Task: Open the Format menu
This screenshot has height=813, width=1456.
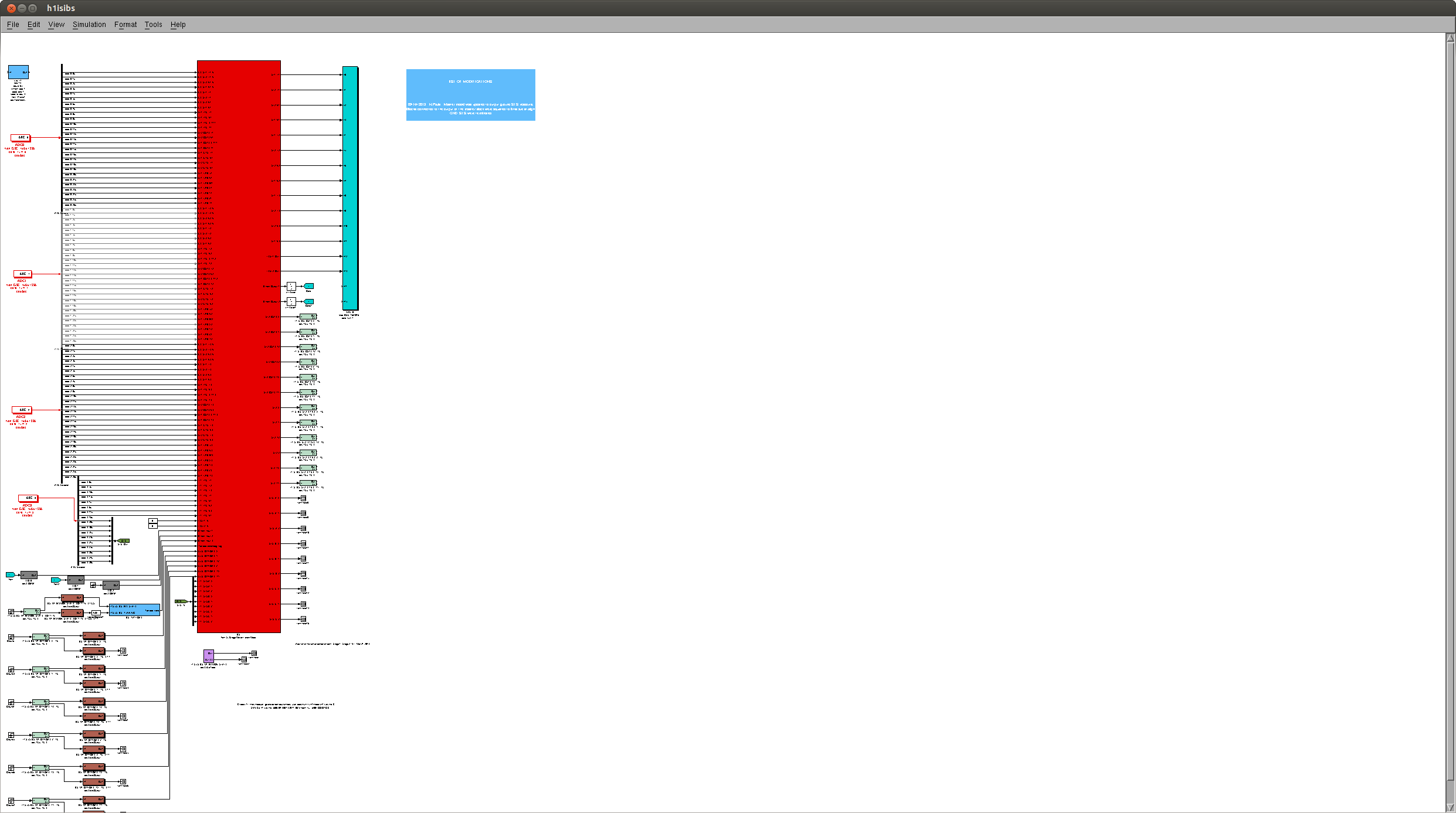Action: click(x=125, y=25)
